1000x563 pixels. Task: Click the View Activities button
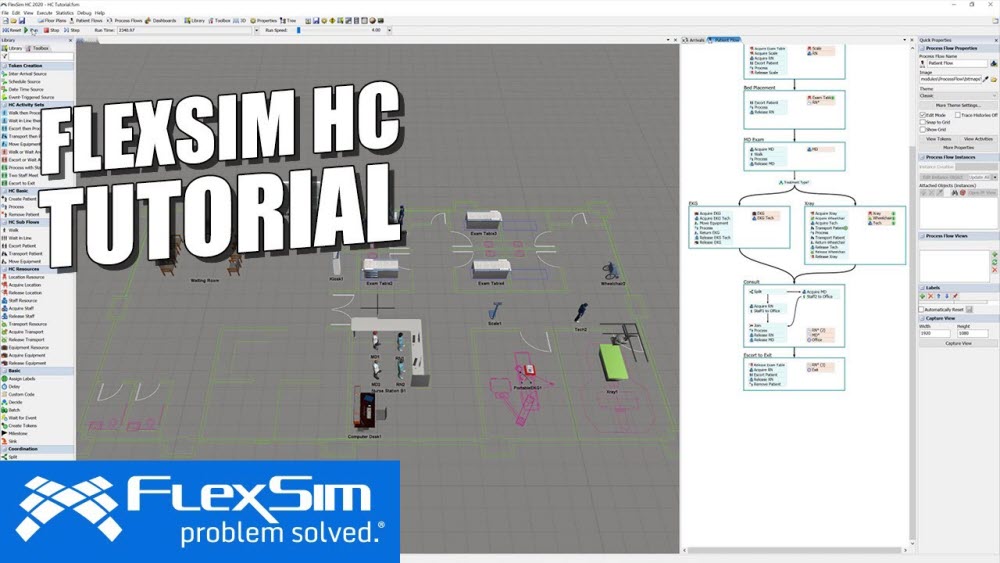(978, 138)
